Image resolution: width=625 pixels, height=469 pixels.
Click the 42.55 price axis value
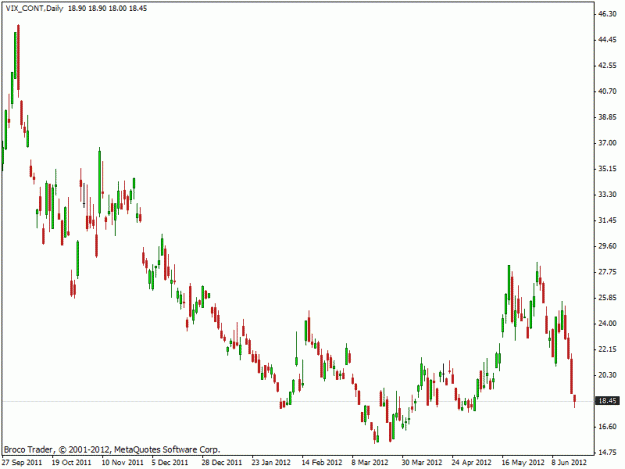click(x=607, y=65)
